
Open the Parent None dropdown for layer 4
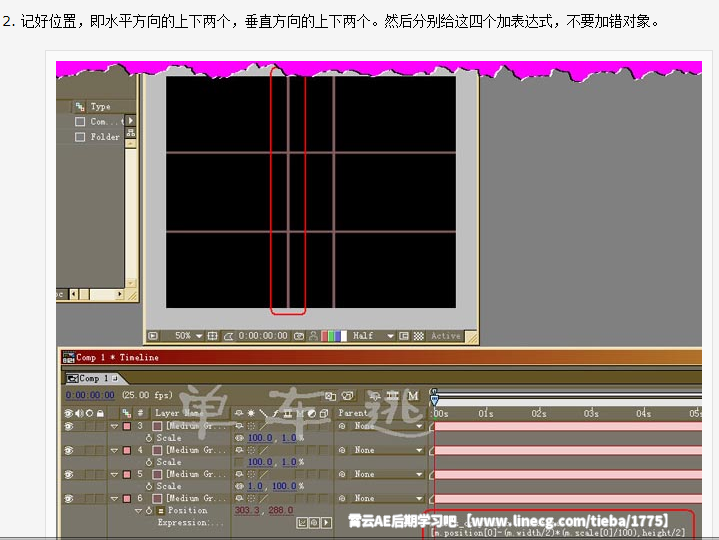pyautogui.click(x=388, y=450)
